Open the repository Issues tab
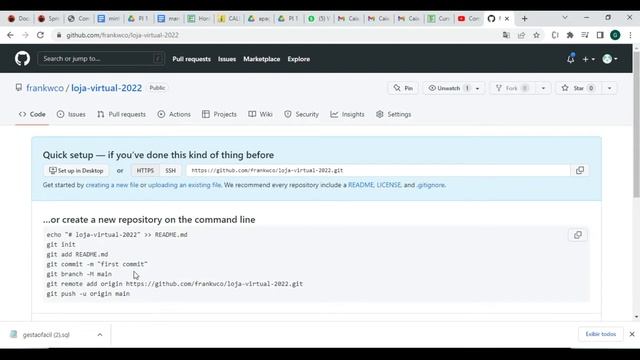The image size is (640, 360). (x=71, y=114)
